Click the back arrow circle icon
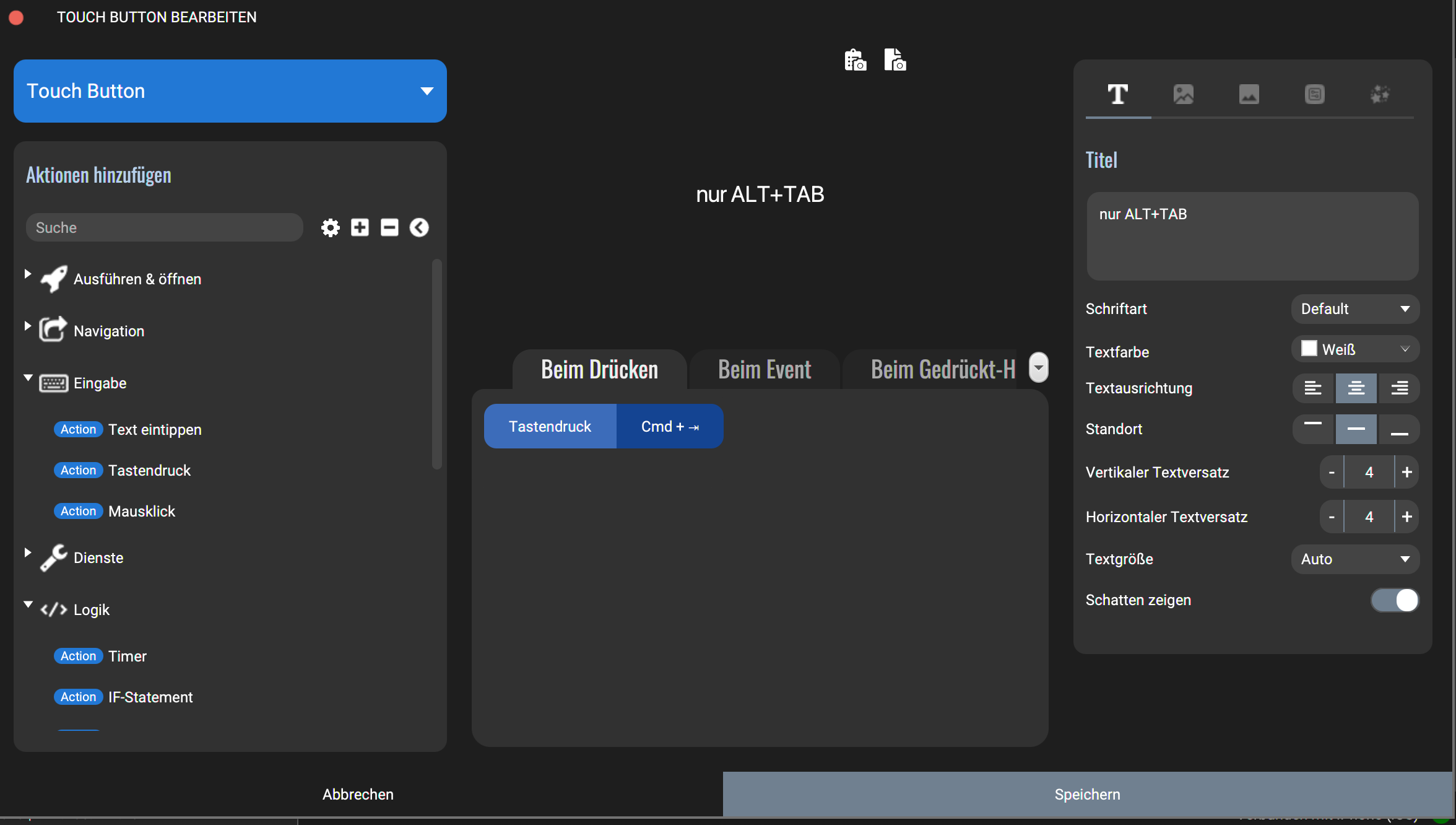The width and height of the screenshot is (1456, 825). point(419,227)
